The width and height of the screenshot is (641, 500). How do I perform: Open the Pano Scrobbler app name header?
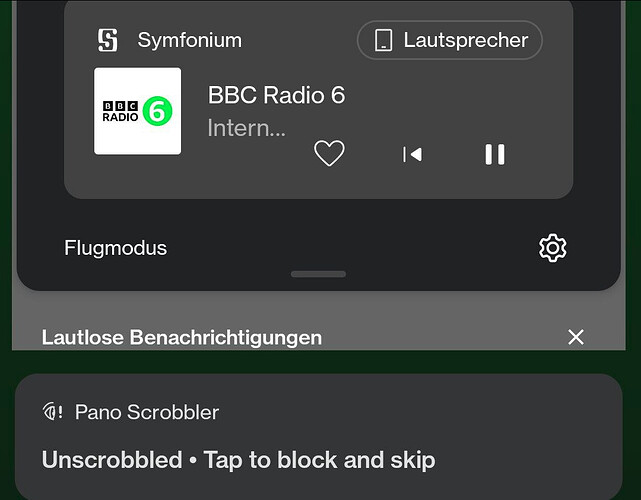click(147, 412)
